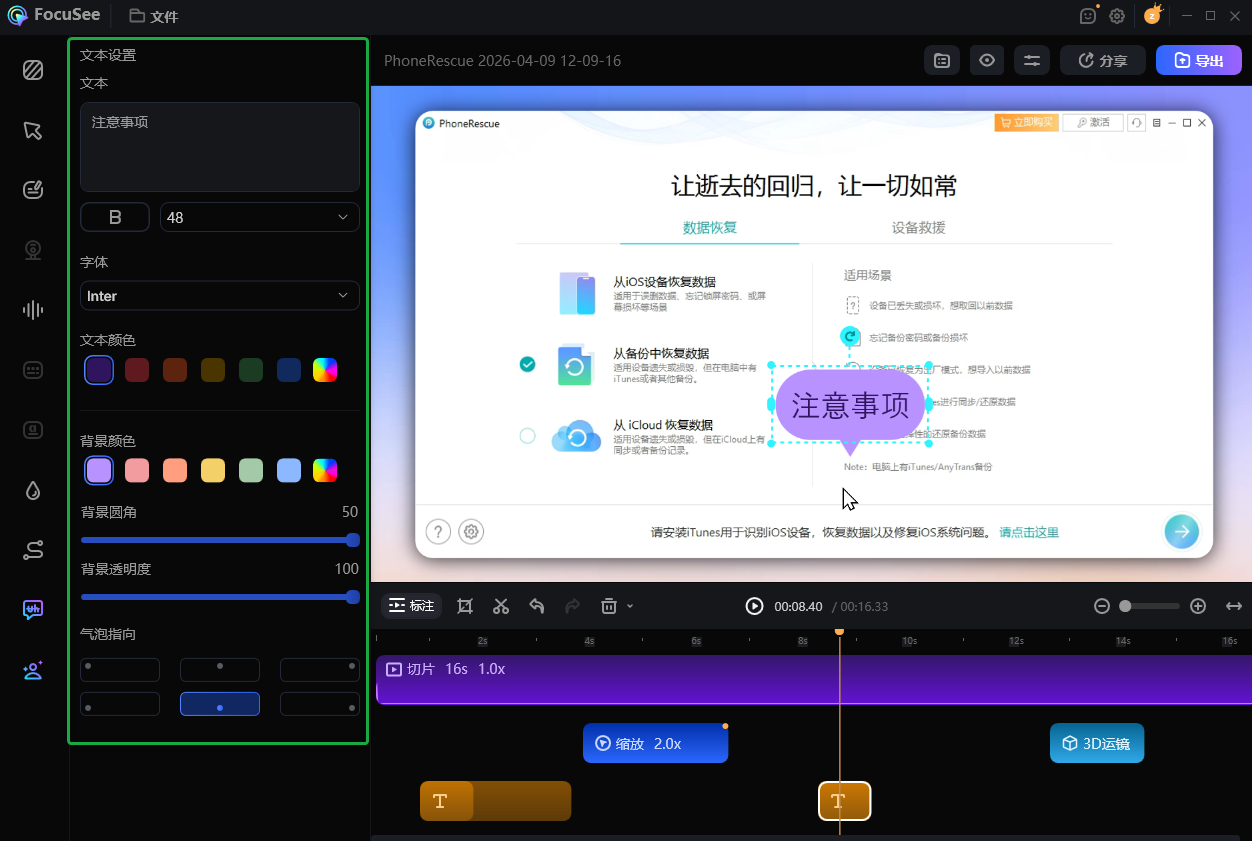Click the bubble rotate handle
Image resolution: width=1252 pixels, height=841 pixels.
[x=850, y=337]
